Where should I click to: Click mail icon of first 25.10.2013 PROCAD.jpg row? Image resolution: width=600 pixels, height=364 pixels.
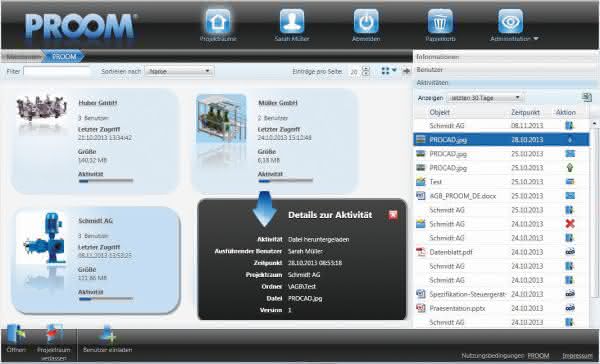click(x=570, y=153)
